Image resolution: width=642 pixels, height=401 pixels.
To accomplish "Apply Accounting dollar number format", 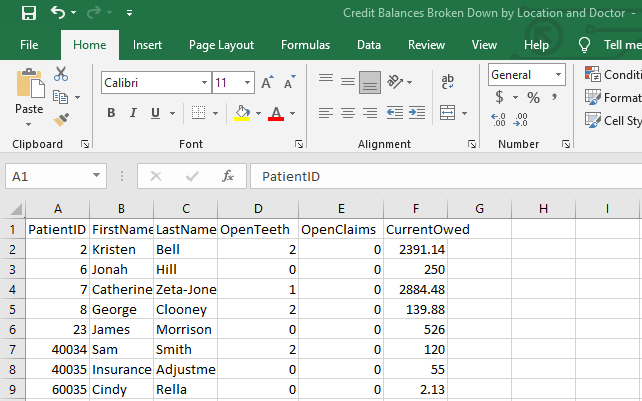I will [x=501, y=98].
